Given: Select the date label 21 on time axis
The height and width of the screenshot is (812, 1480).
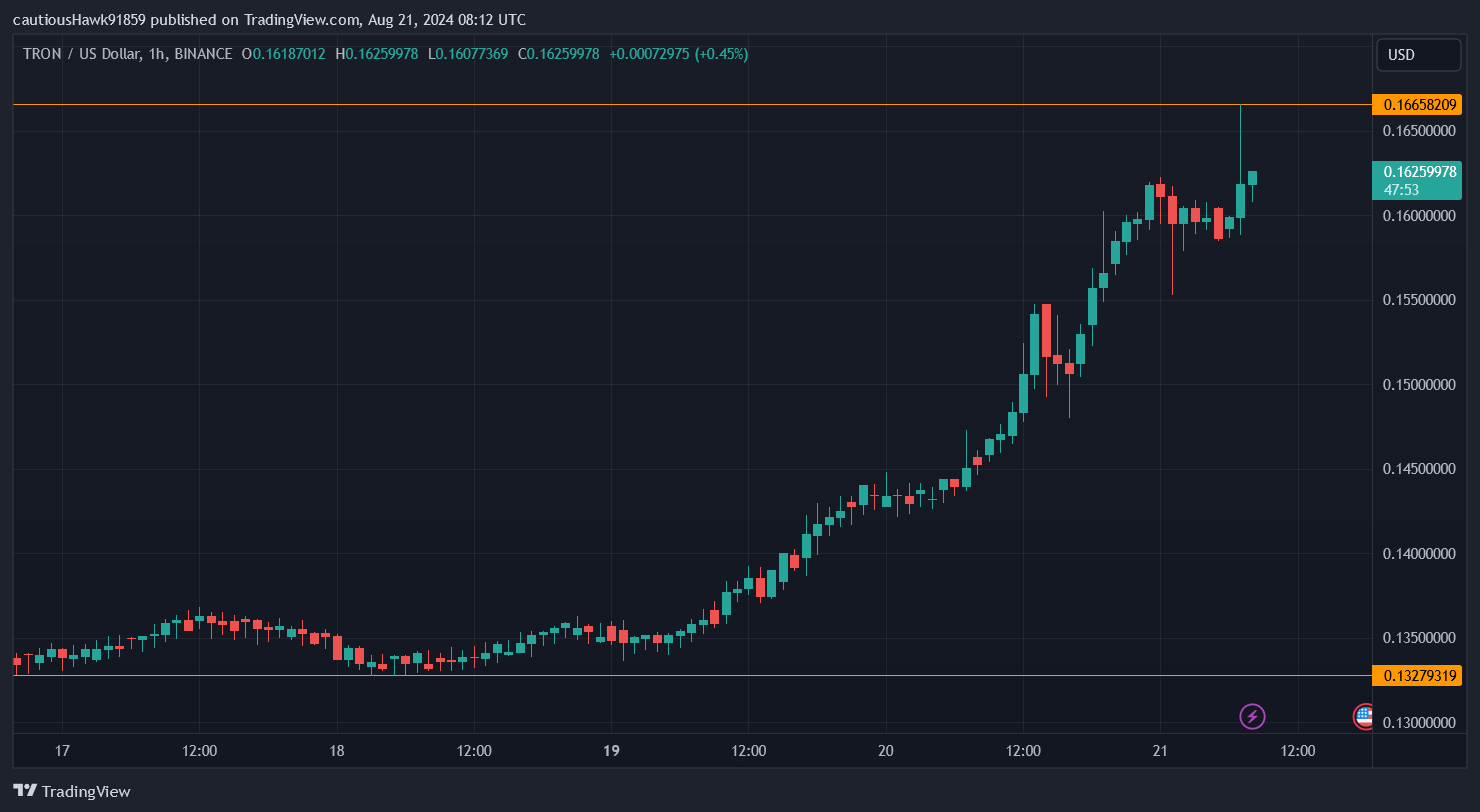Looking at the screenshot, I should tap(1161, 750).
